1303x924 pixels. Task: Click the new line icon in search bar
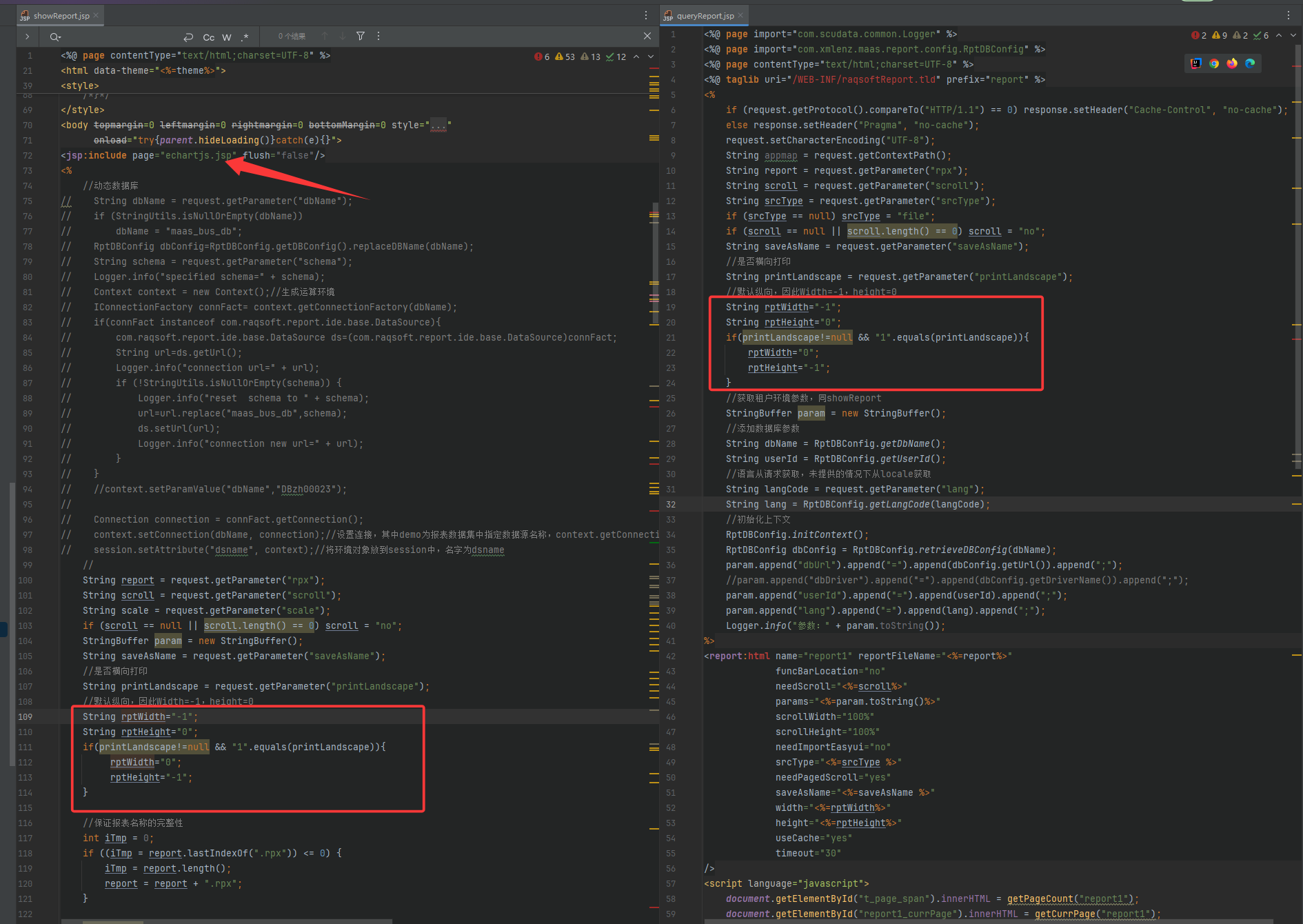[188, 37]
